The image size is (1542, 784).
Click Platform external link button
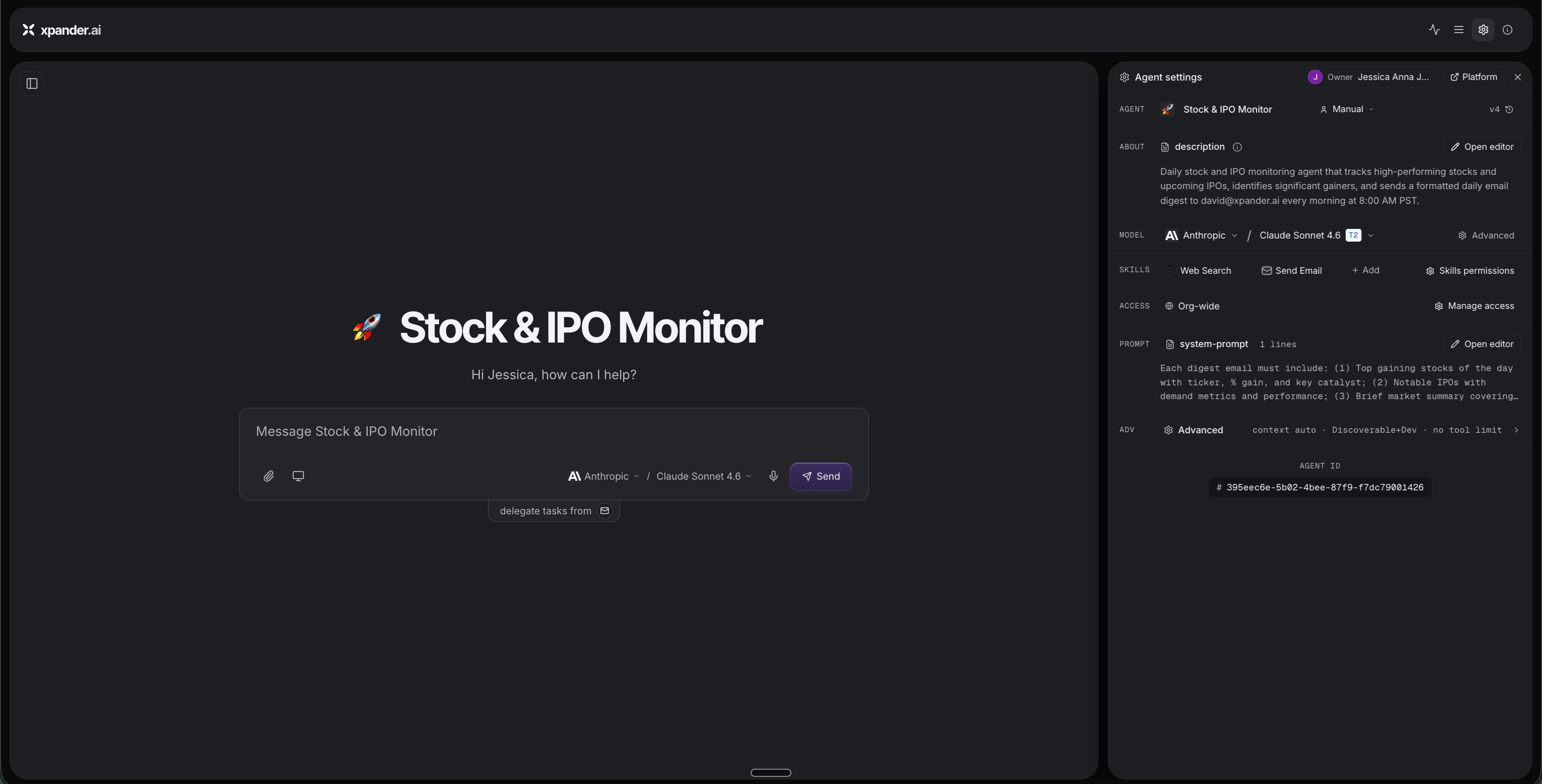[x=1474, y=77]
